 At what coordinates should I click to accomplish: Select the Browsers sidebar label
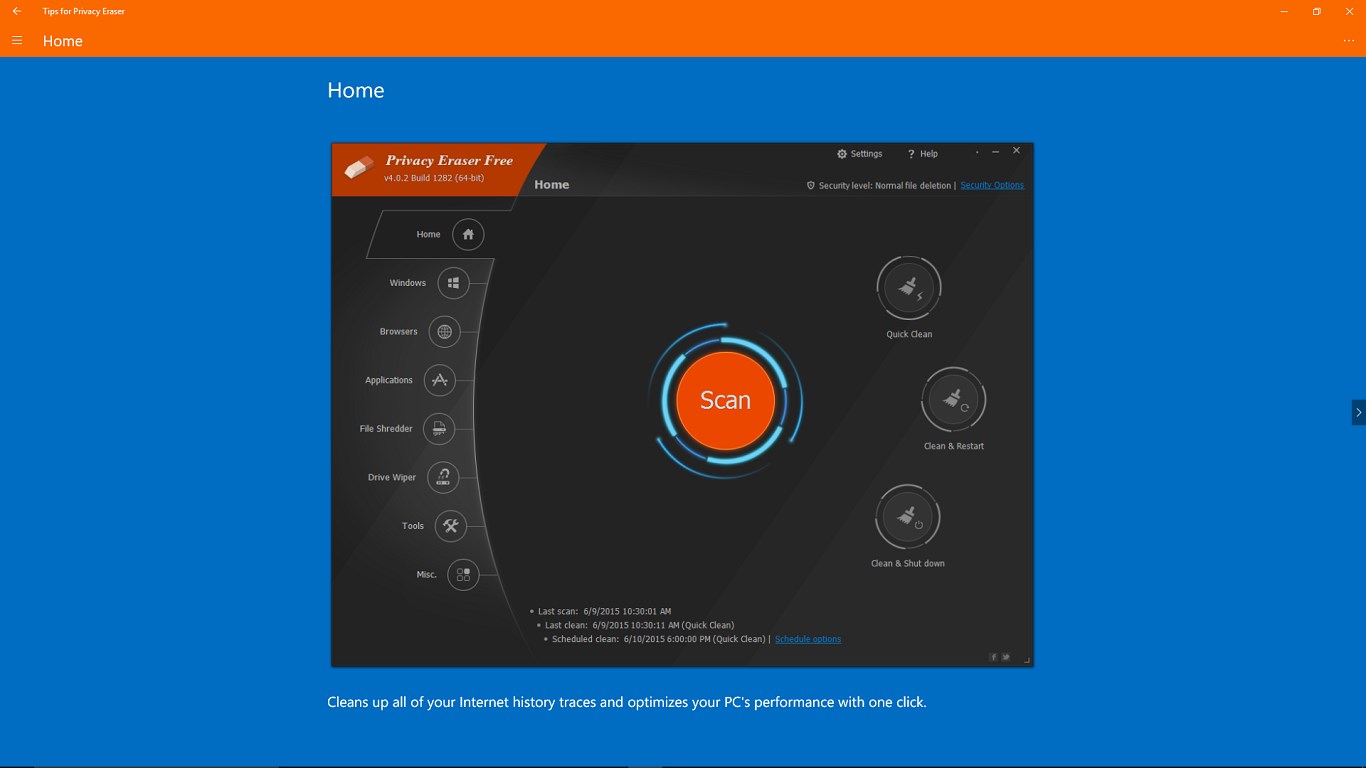tap(398, 331)
